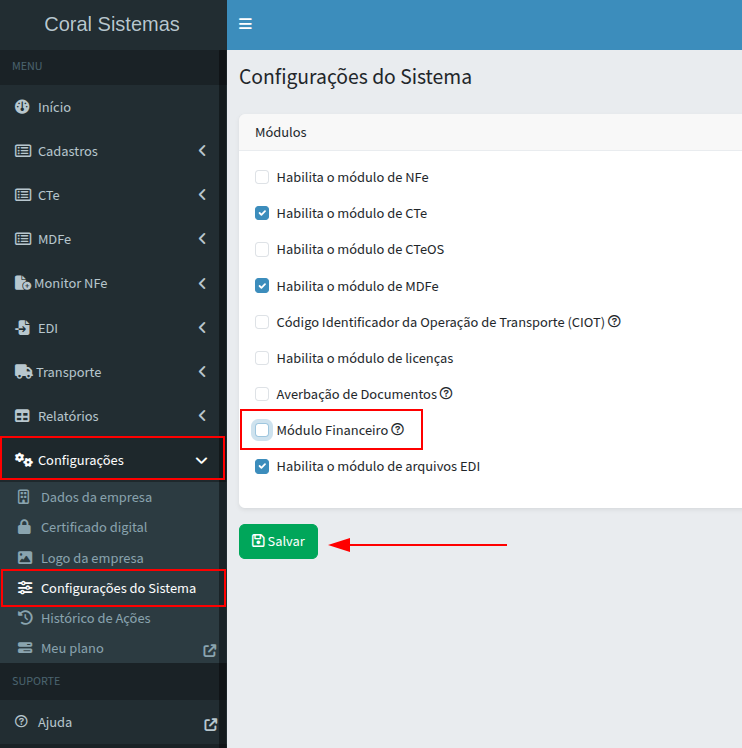The height and width of the screenshot is (748, 742).
Task: Uncheck Habilita o módulo de arquivos EDI
Action: click(x=262, y=466)
